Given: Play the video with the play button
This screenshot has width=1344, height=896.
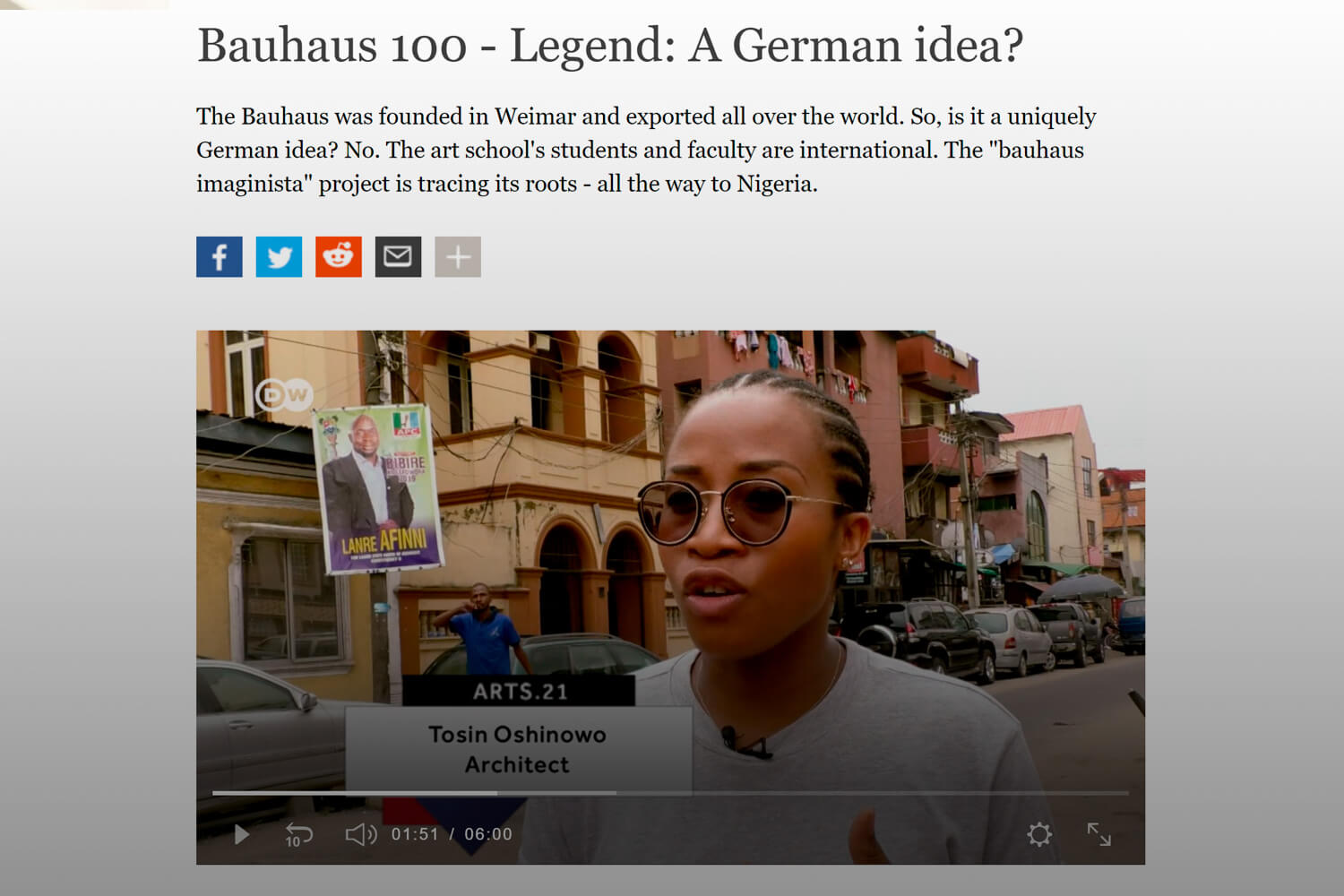Looking at the screenshot, I should point(241,834).
